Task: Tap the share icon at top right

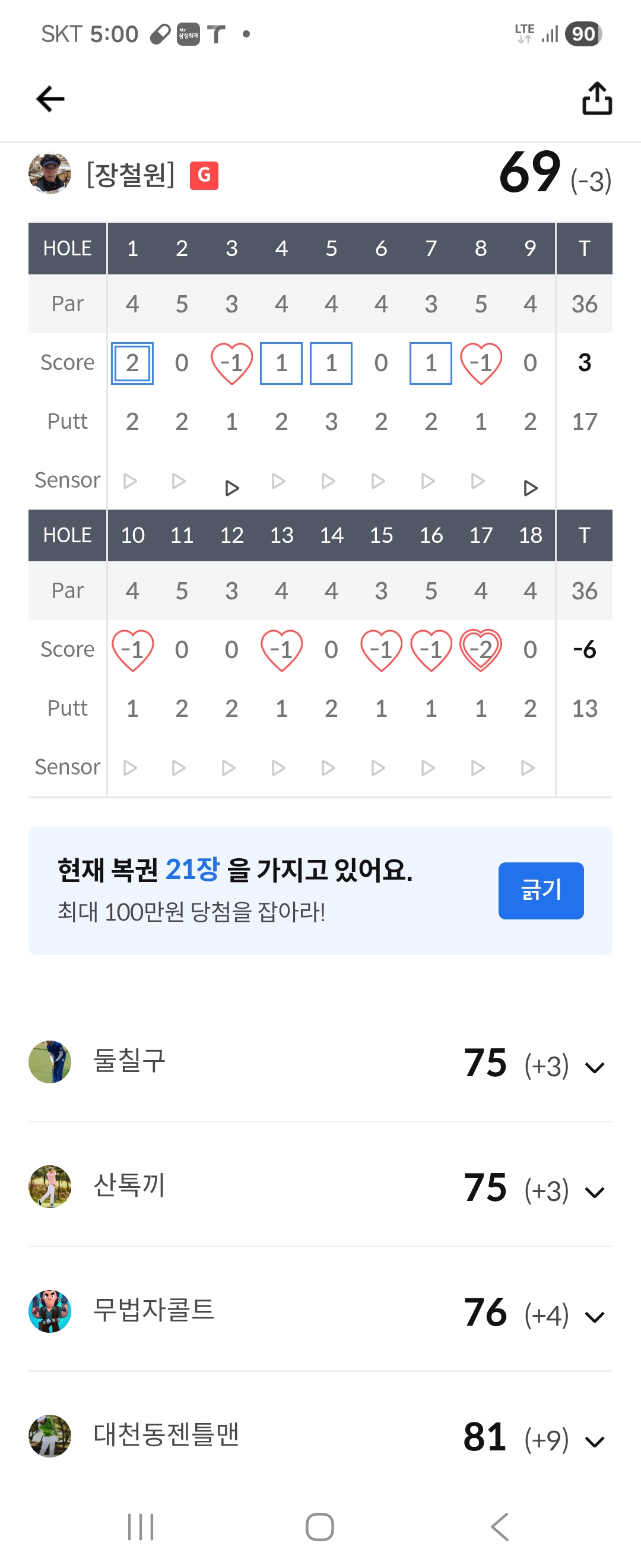Action: [x=596, y=99]
